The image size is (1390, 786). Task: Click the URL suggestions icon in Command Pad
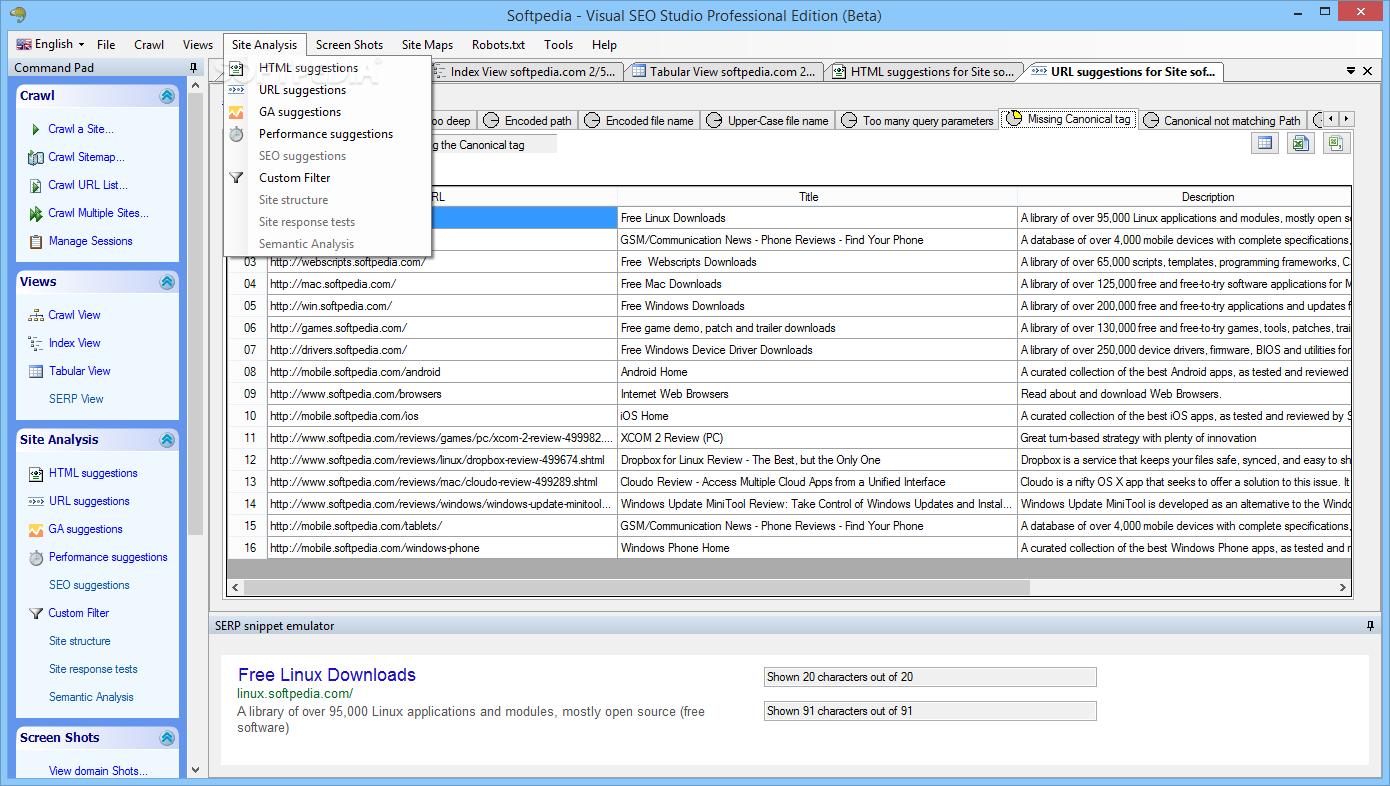click(x=36, y=501)
